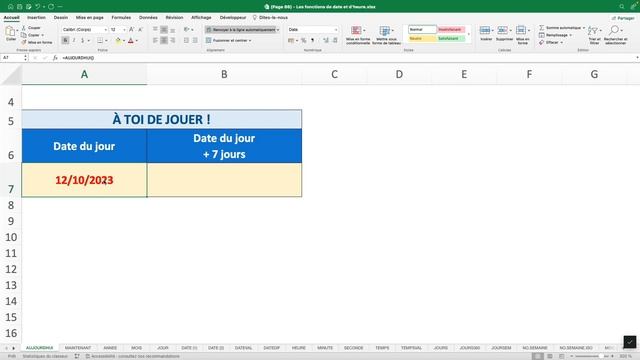
Task: Align text right
Action: point(173,40)
